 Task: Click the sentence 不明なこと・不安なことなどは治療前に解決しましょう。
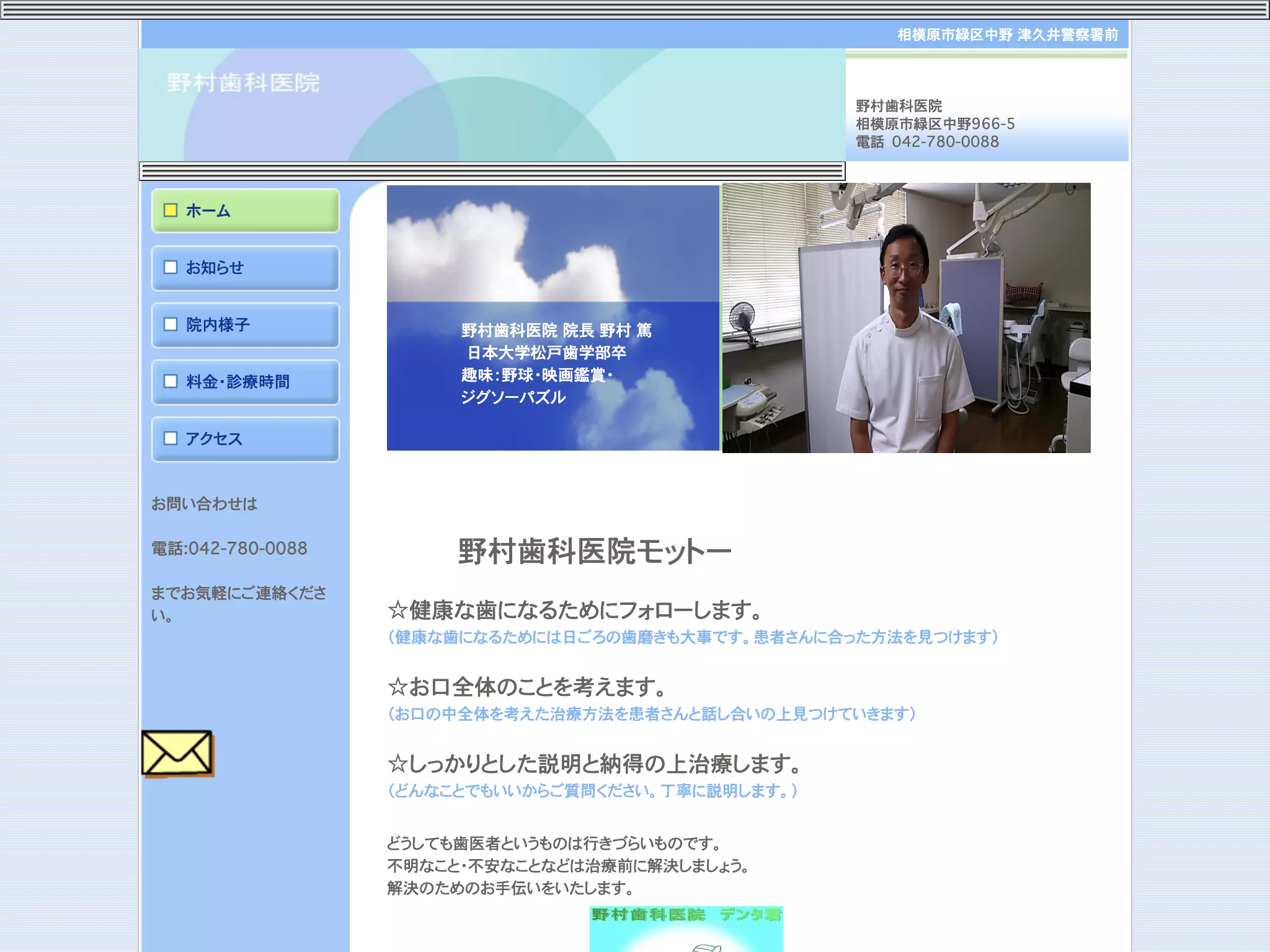(x=568, y=866)
